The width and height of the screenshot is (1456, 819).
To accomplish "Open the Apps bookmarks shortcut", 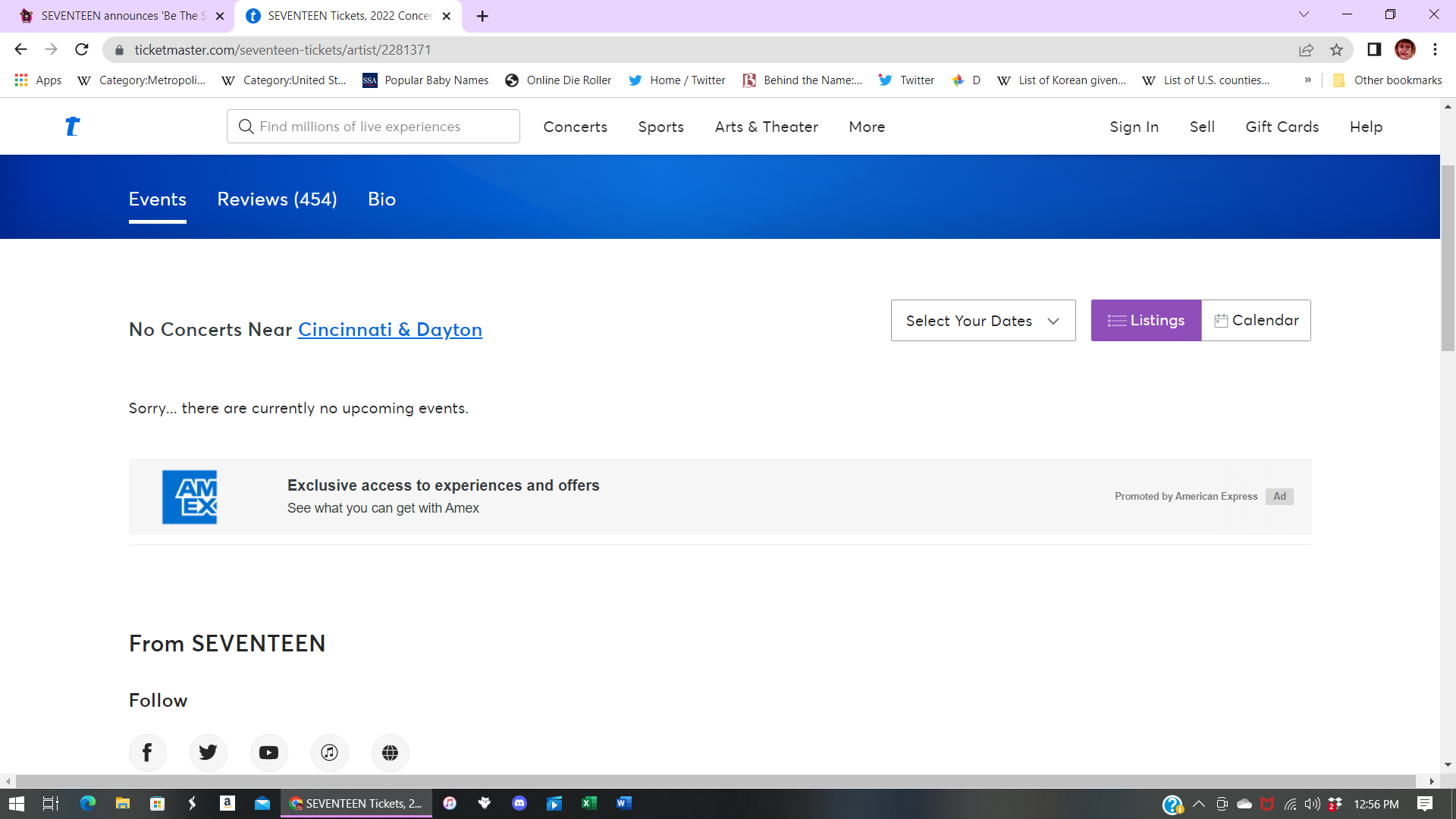I will [x=38, y=80].
